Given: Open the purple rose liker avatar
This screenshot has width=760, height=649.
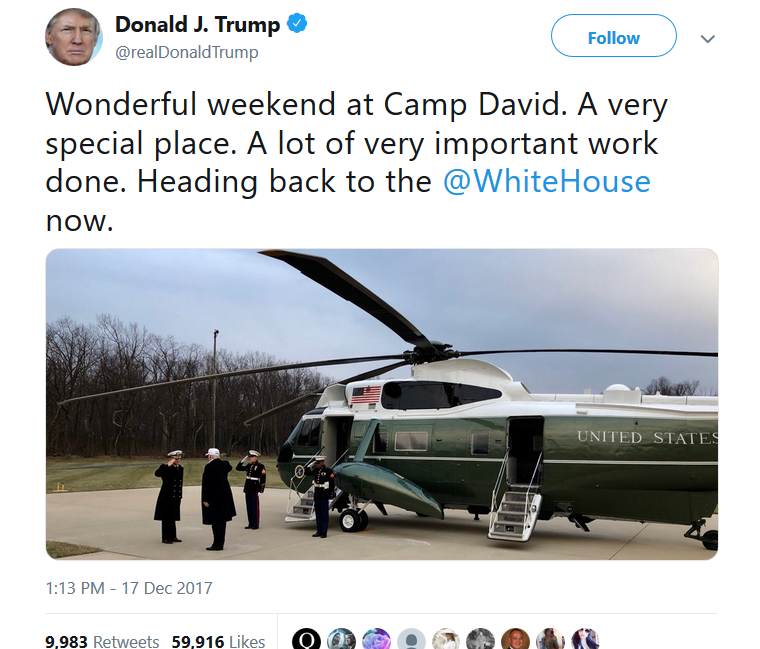Looking at the screenshot, I should tap(376, 639).
